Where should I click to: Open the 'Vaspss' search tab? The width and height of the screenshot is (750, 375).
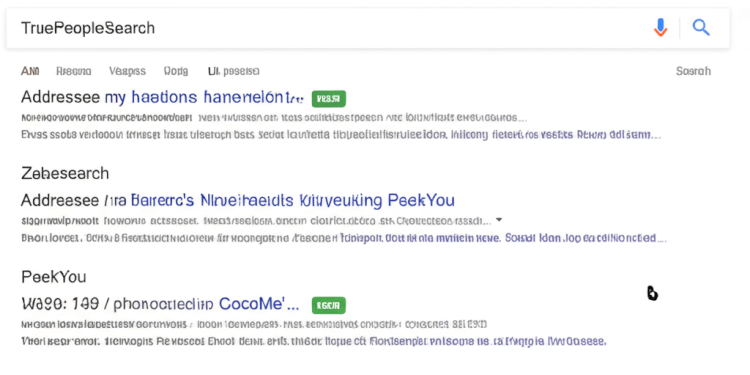coord(127,71)
